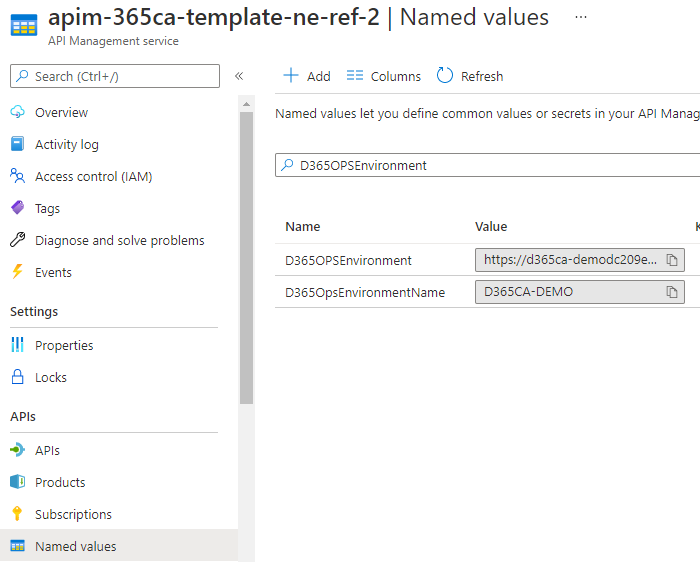The width and height of the screenshot is (700, 562).
Task: Click the Columns toolbar label
Action: pos(396,77)
